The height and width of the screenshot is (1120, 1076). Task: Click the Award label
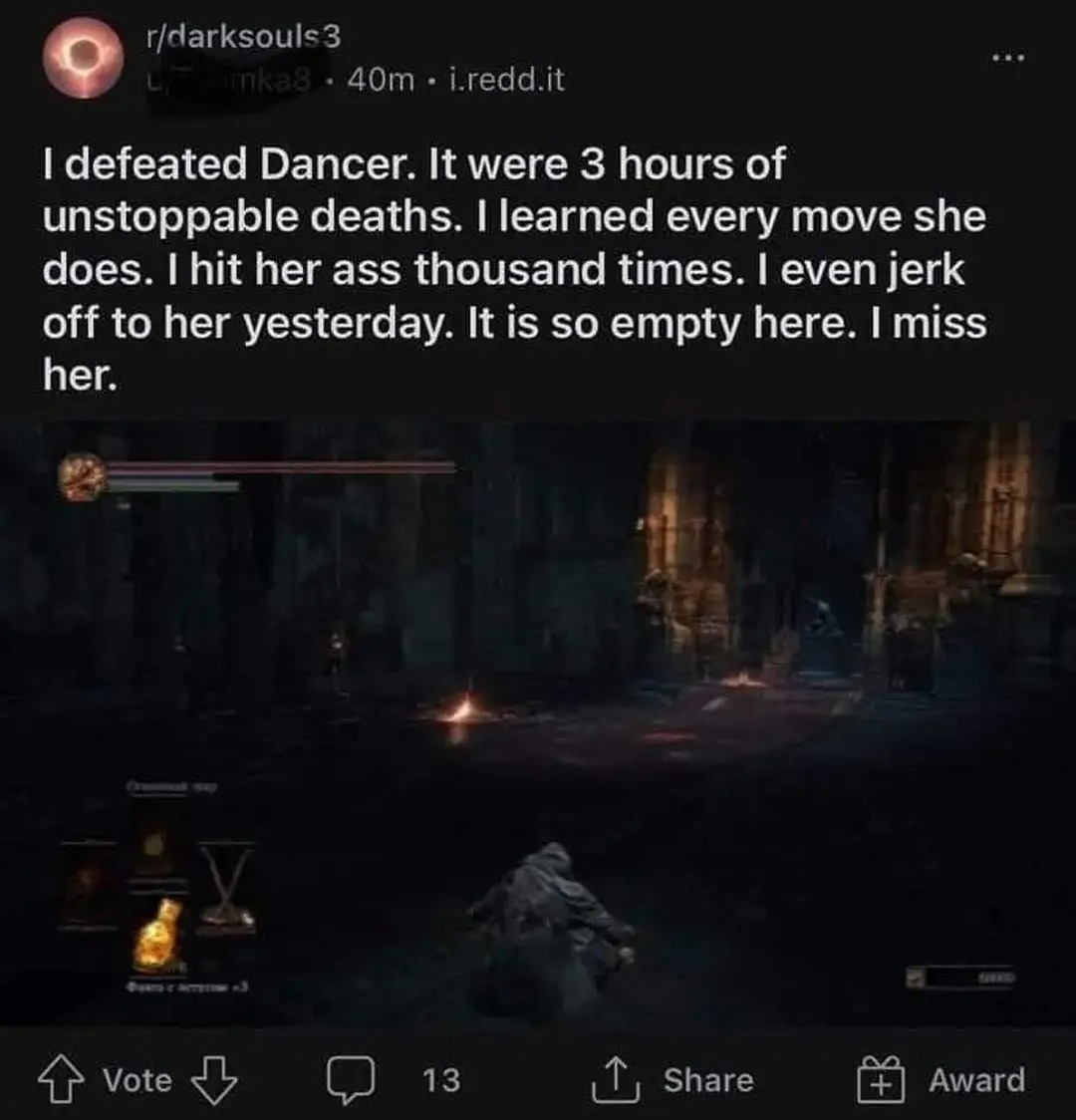(x=976, y=1080)
